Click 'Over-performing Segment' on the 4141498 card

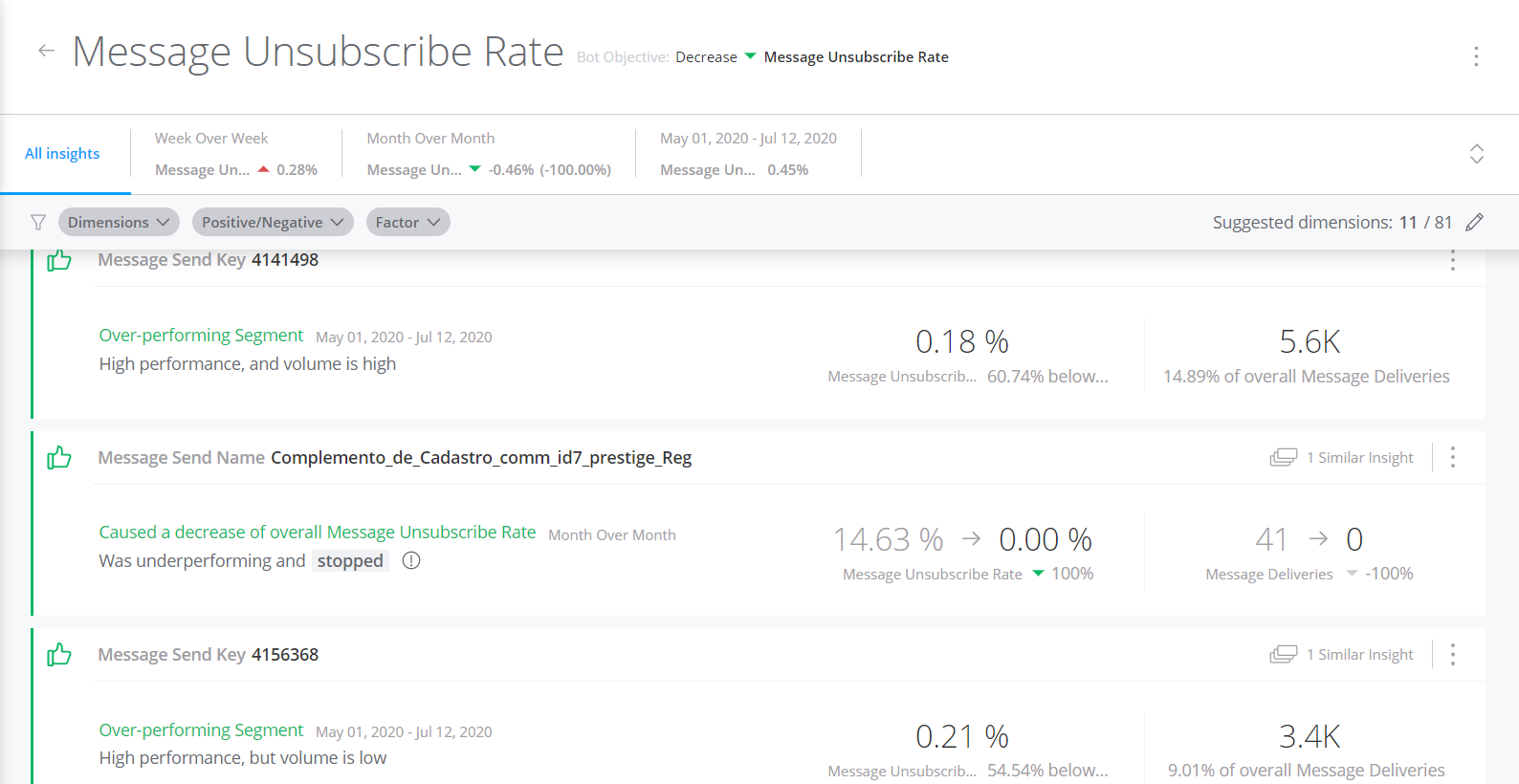coord(201,336)
